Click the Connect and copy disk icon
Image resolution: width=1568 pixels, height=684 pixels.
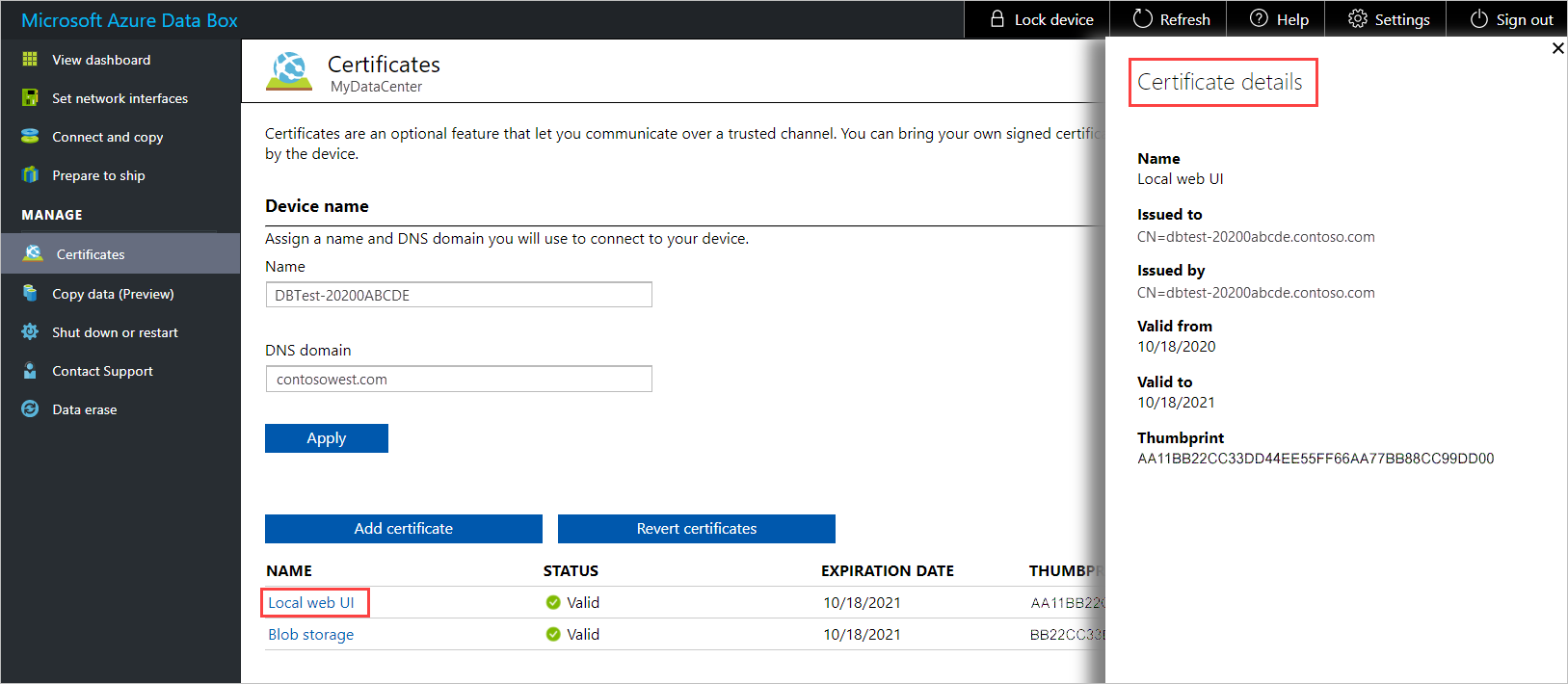coord(30,137)
